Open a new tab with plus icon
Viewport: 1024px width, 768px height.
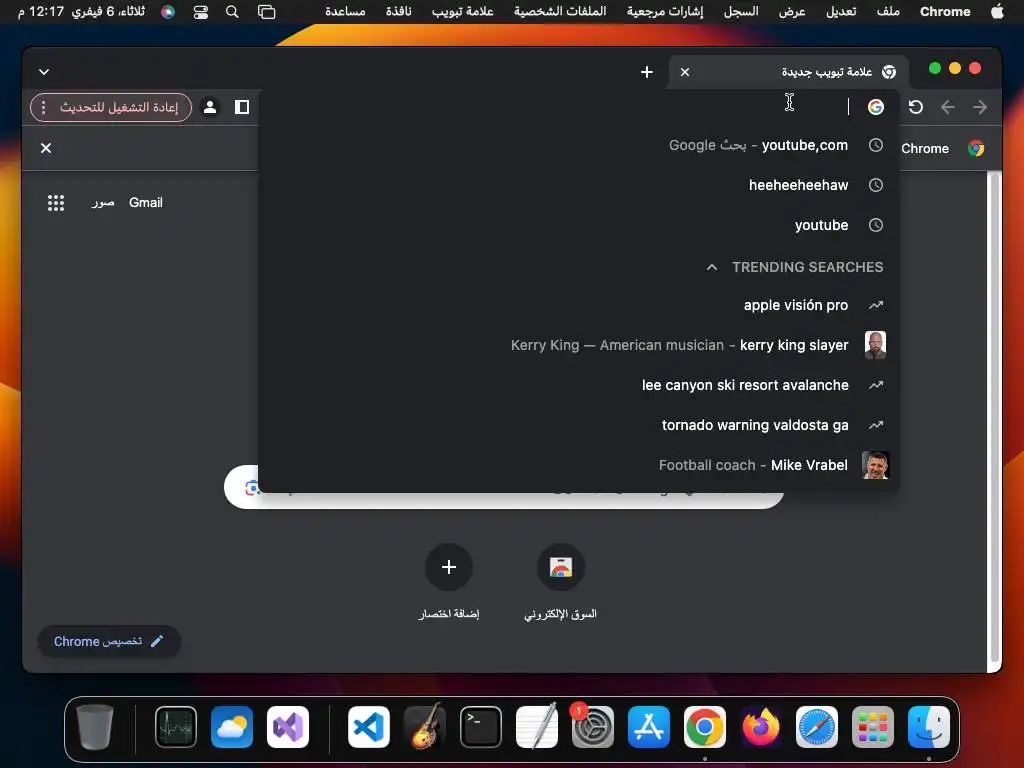647,72
